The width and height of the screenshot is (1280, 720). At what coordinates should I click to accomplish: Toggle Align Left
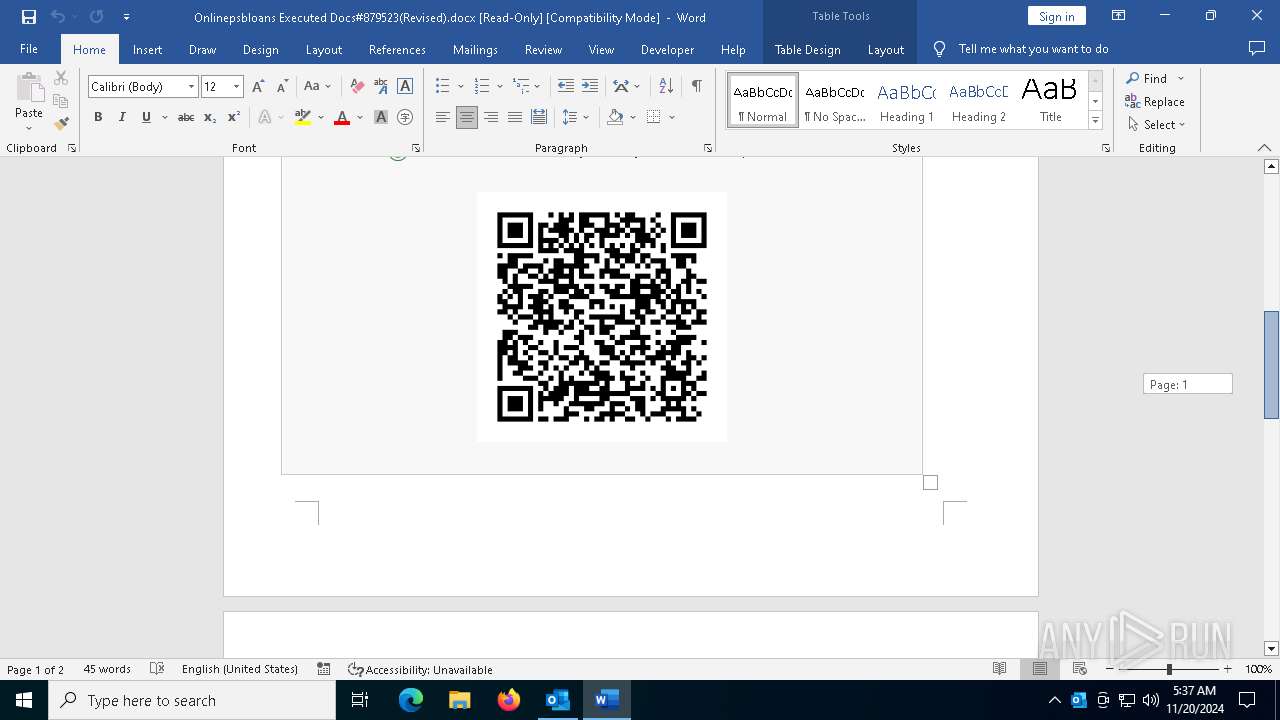click(x=443, y=117)
